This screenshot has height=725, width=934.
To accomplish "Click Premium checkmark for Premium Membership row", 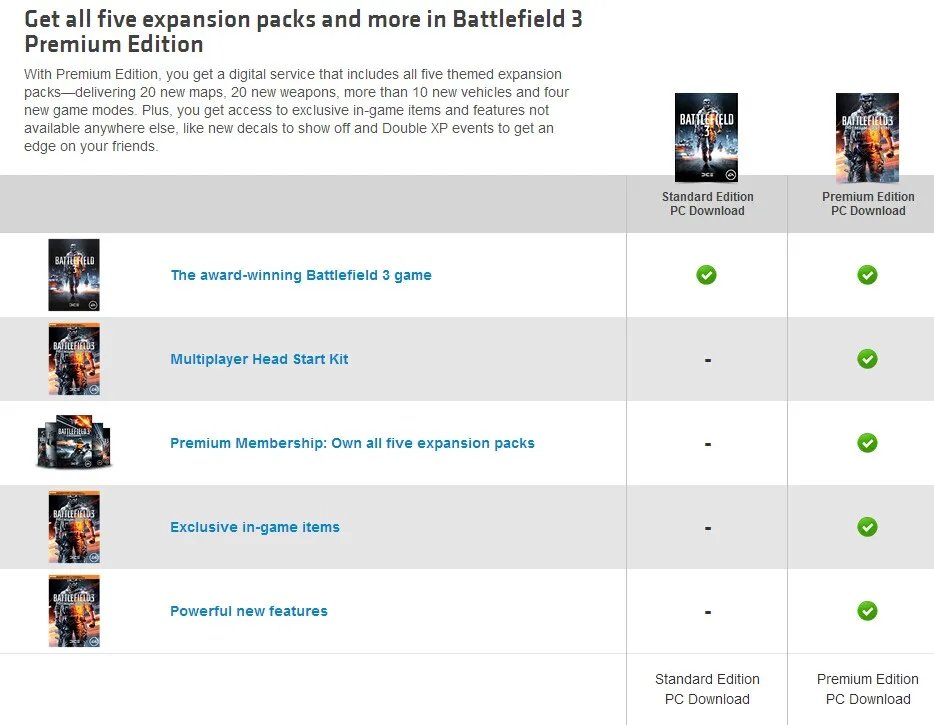I will point(867,443).
